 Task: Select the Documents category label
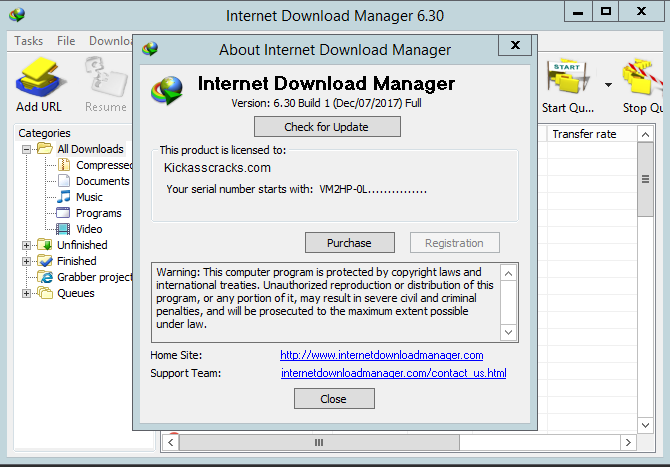(x=103, y=181)
